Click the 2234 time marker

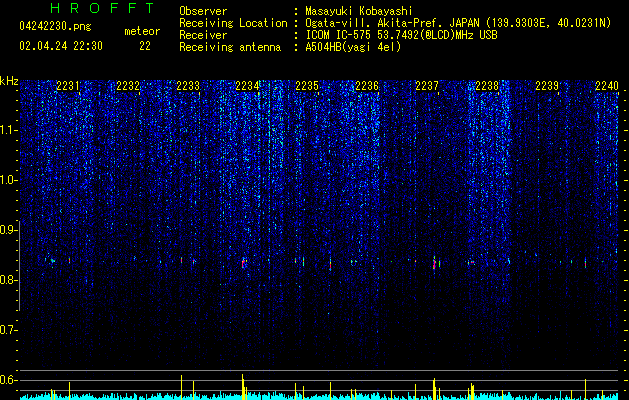point(247,86)
